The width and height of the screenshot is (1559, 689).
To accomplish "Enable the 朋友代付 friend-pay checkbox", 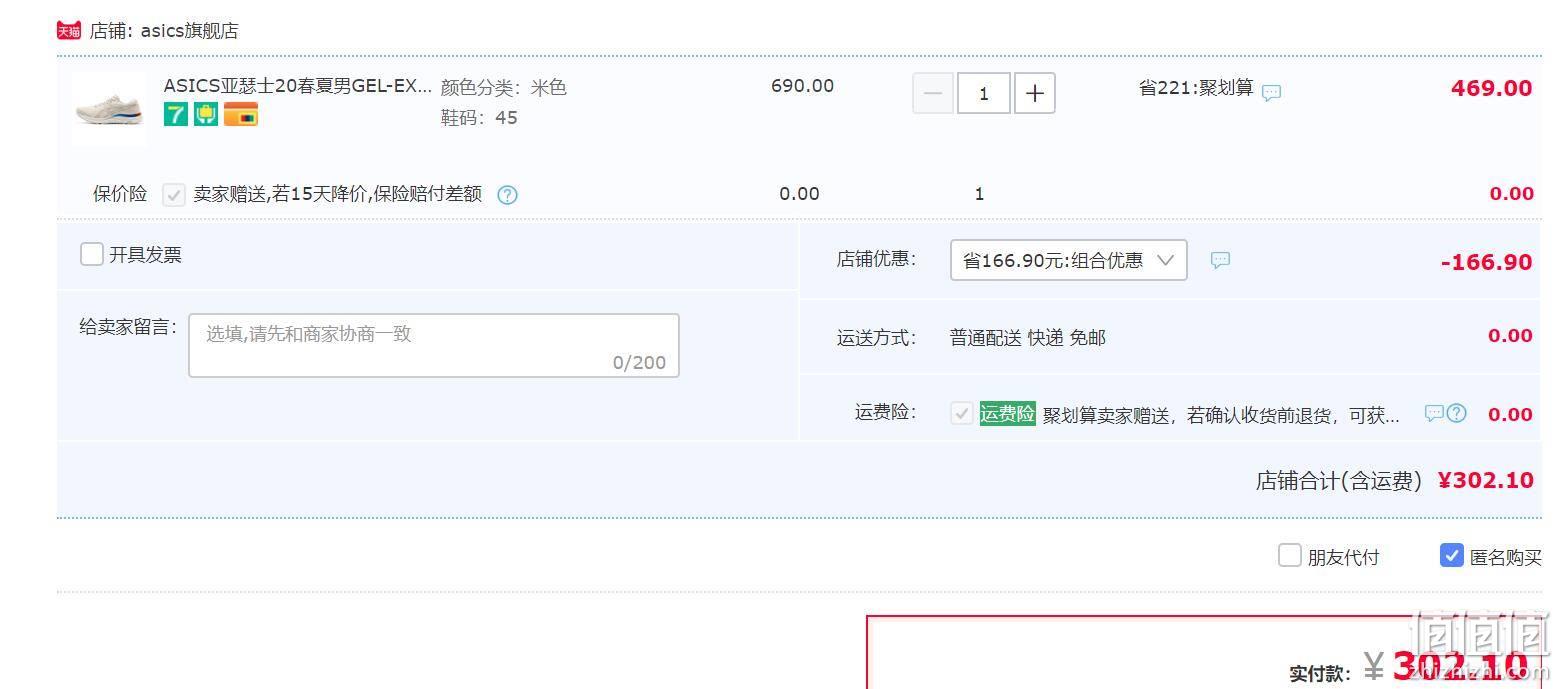I will [1290, 555].
